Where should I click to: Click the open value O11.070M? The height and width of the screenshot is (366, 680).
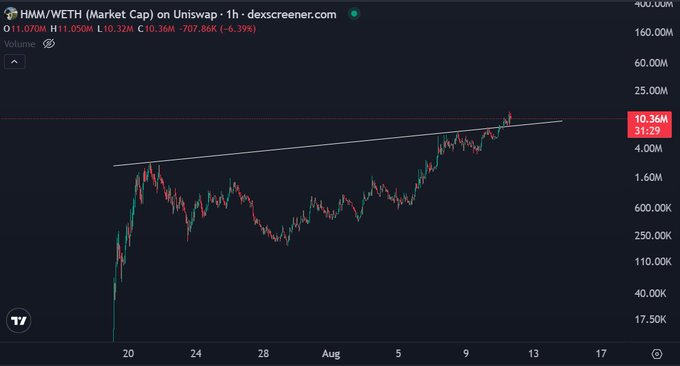point(25,29)
